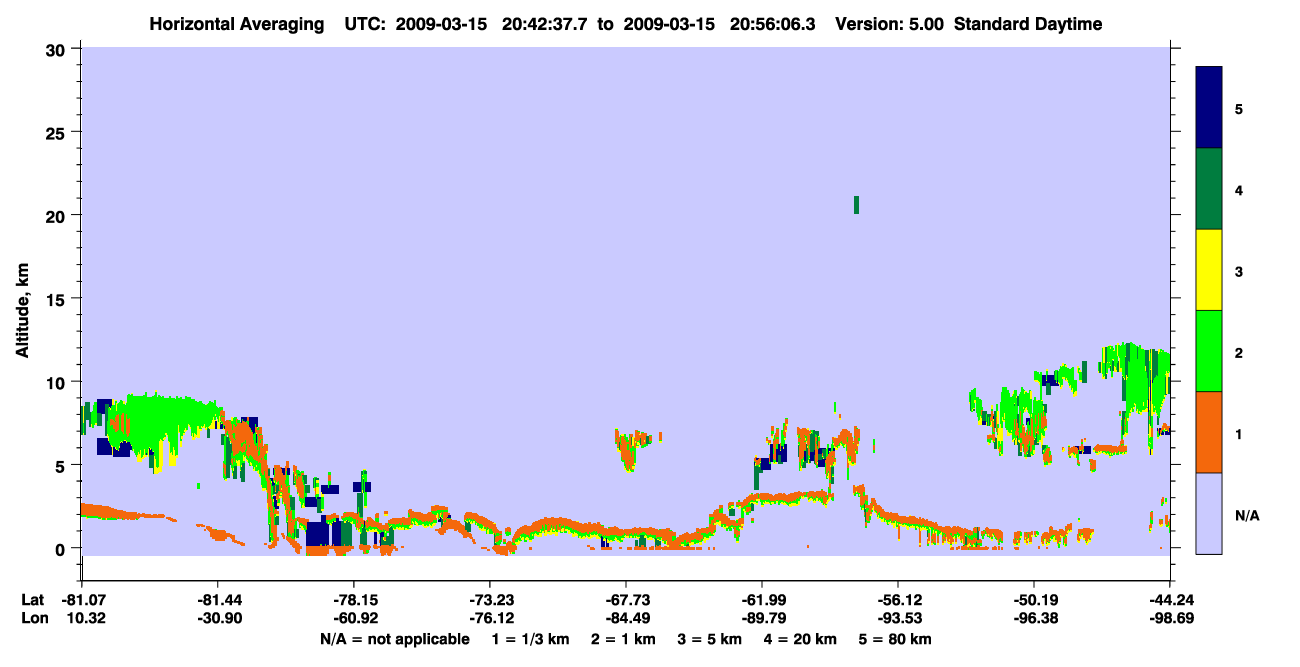Click the legend text '5 = 80 km'
This screenshot has width=1300, height=667.
tap(895, 639)
